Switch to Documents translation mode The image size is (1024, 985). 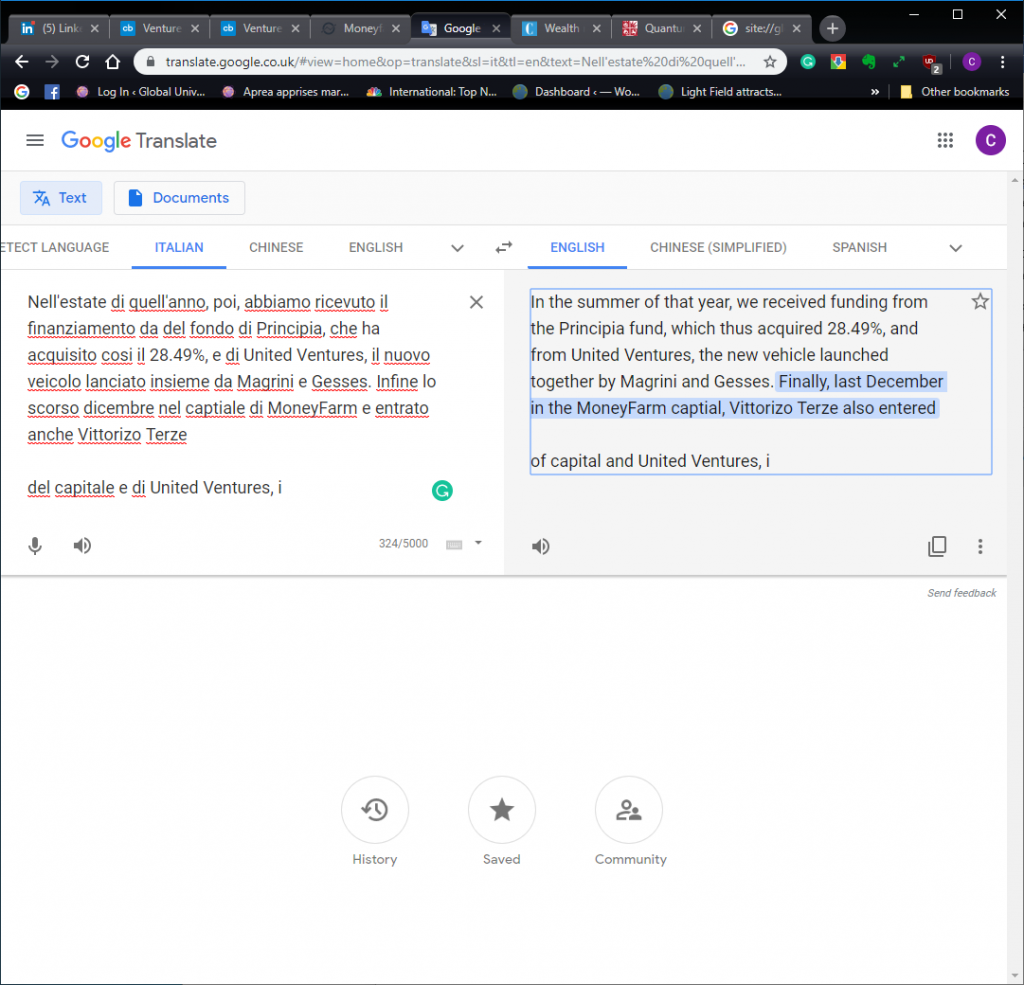[179, 198]
